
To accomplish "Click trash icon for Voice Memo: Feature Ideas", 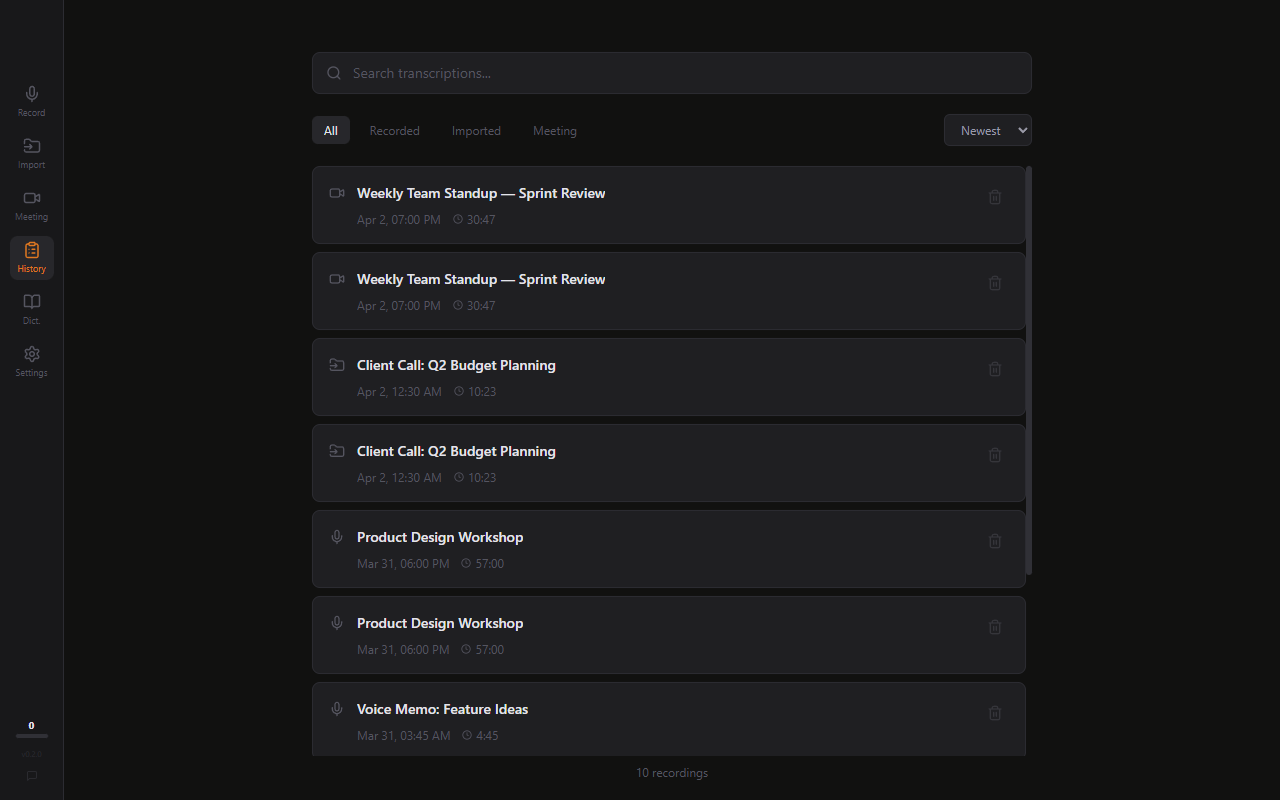I will point(995,713).
